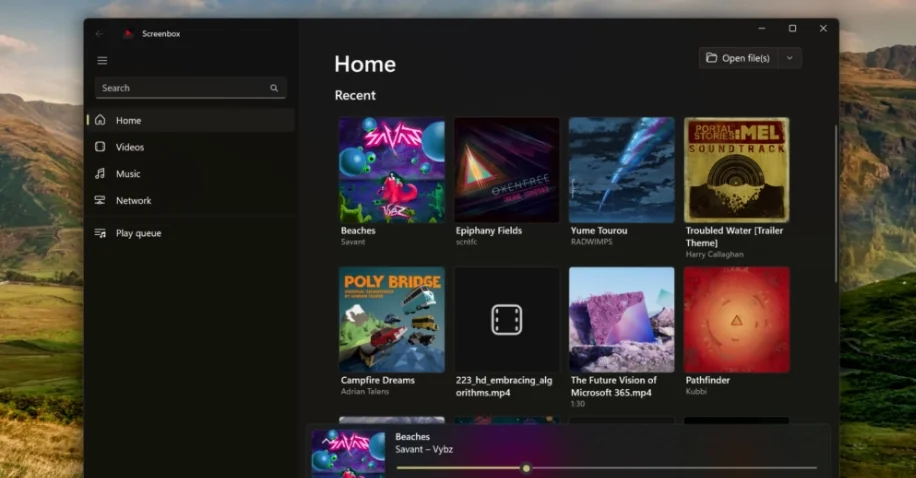Expand the Open file(s) dropdown arrow
Image resolution: width=916 pixels, height=478 pixels.
pos(790,58)
